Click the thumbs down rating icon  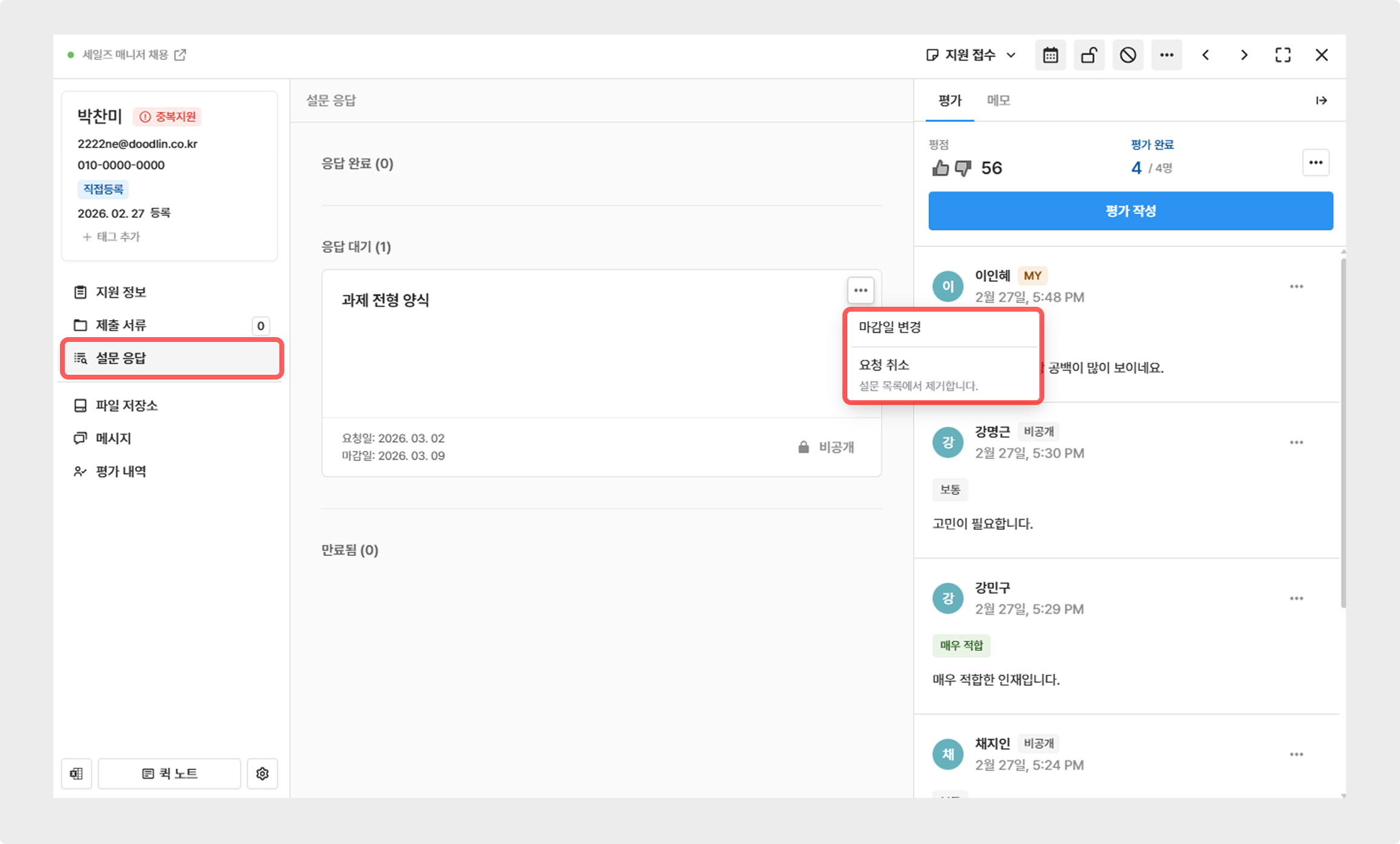click(x=963, y=168)
